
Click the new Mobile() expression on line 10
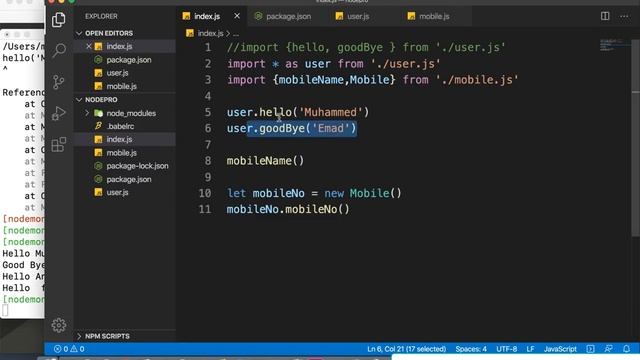(363, 193)
